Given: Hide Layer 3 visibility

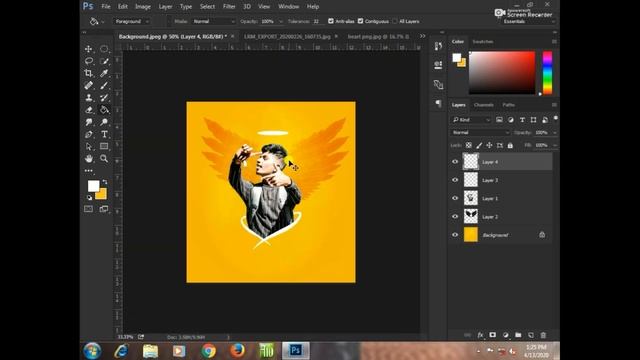Looking at the screenshot, I should pos(455,180).
